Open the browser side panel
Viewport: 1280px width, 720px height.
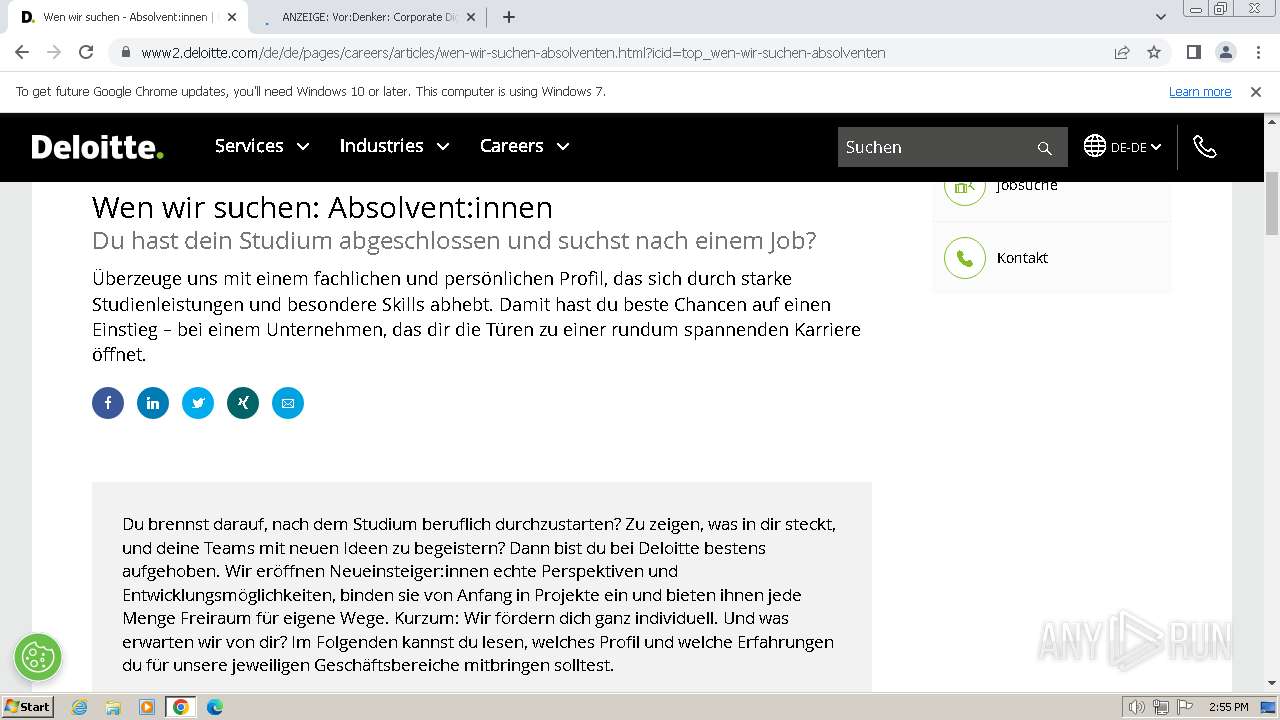tap(1193, 53)
